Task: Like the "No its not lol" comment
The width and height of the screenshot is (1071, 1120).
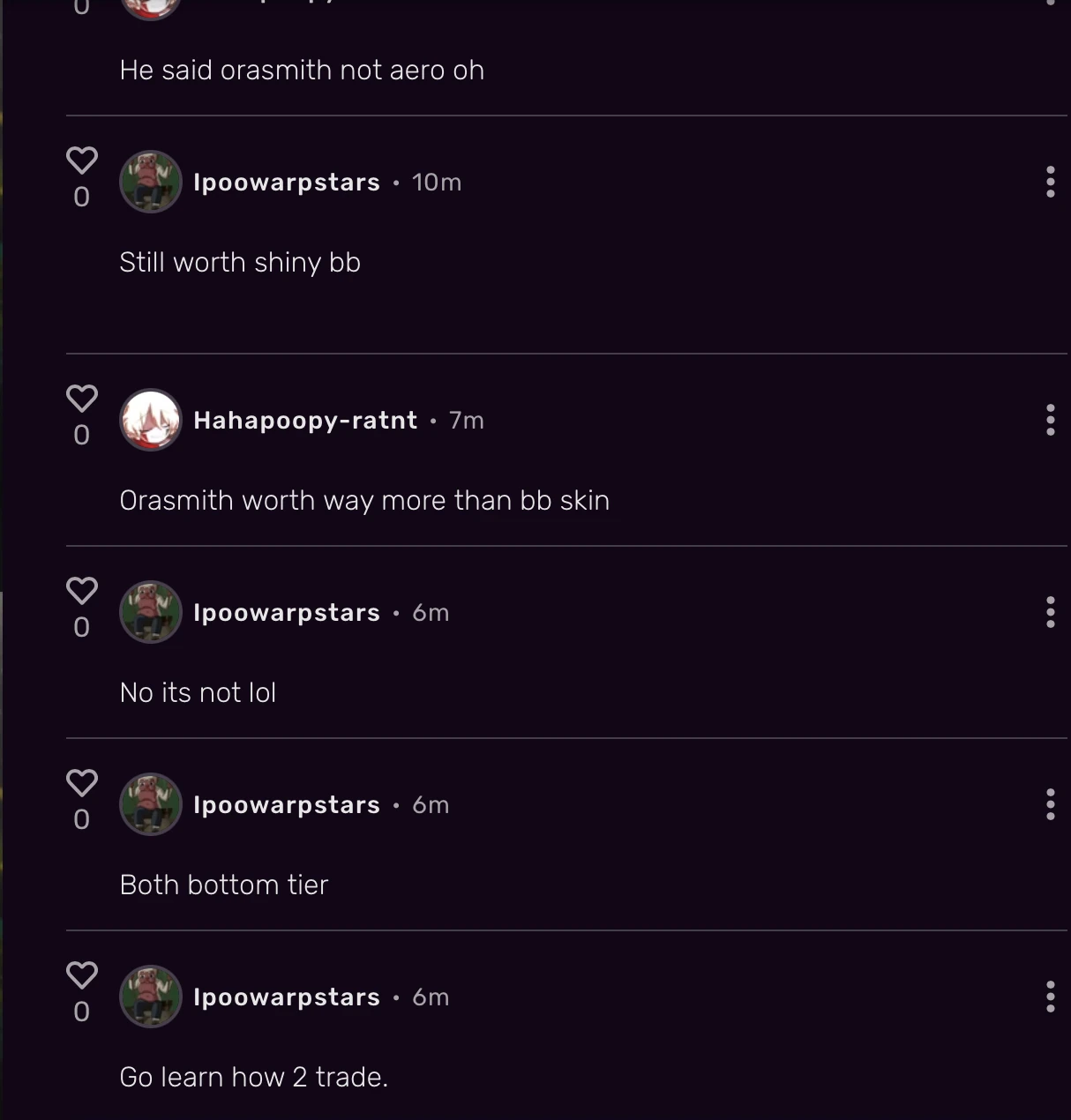Action: 81,590
